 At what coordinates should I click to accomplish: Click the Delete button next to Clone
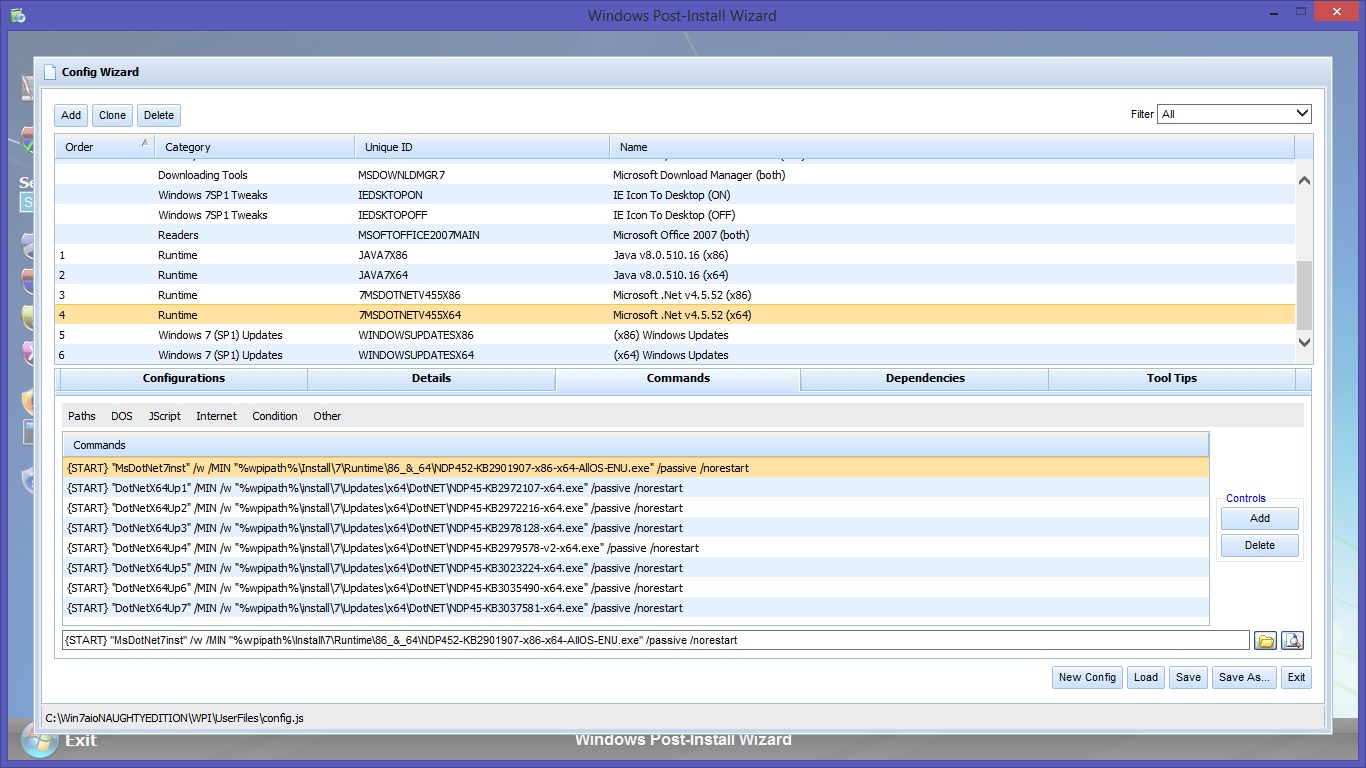coord(159,115)
